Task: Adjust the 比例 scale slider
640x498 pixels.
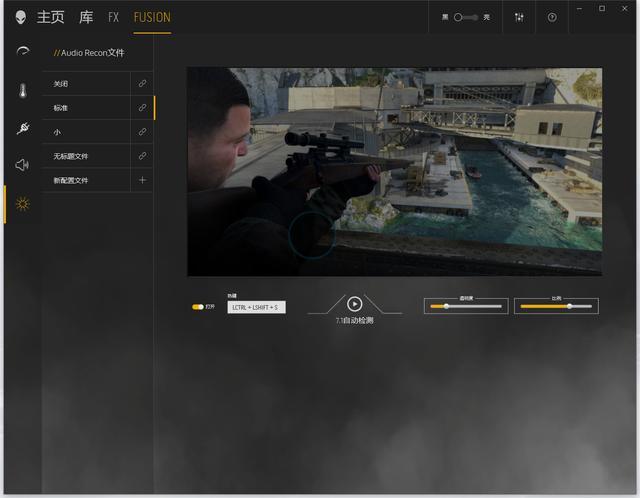Action: pos(556,306)
